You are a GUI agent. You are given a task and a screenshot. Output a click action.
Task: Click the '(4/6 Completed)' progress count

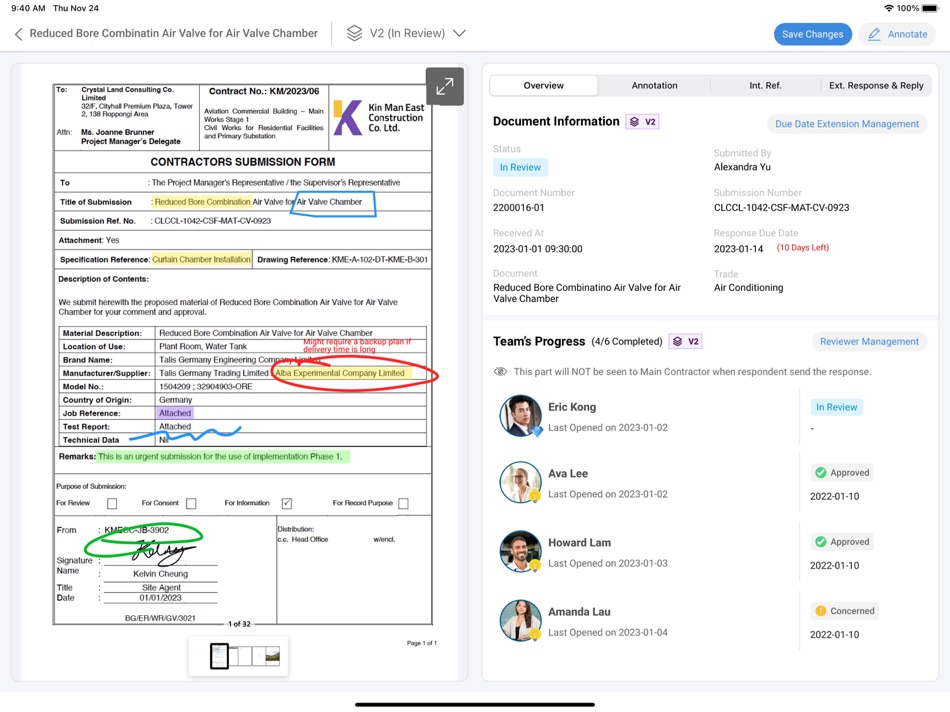coord(626,342)
